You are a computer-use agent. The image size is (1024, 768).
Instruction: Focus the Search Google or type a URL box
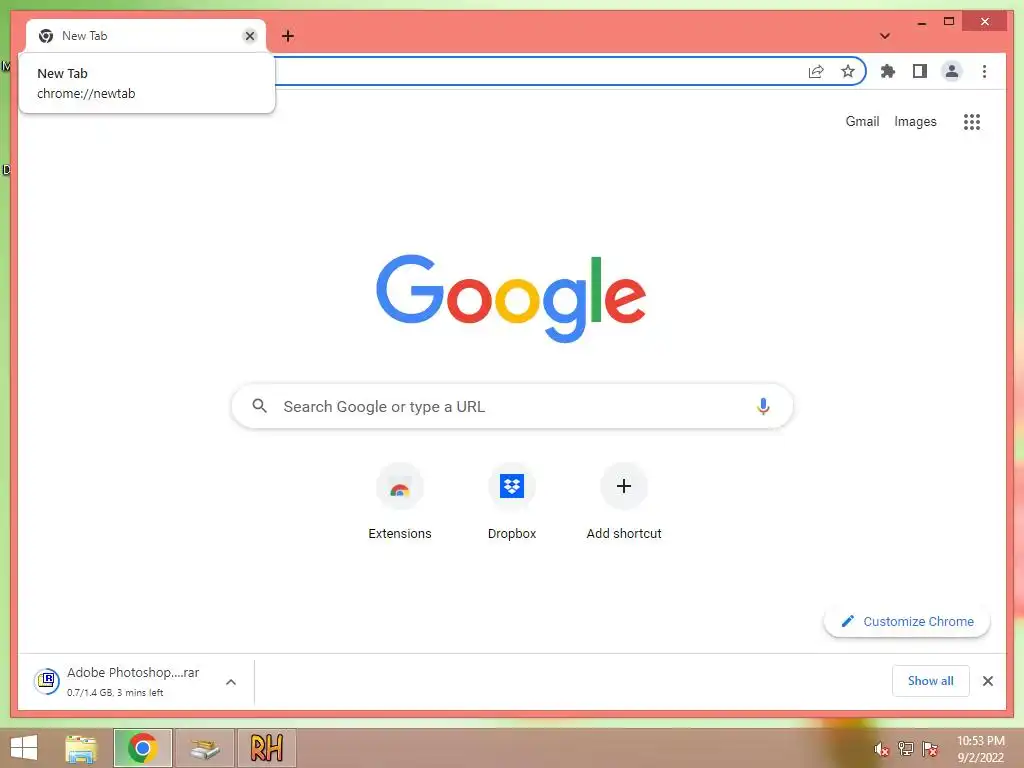point(512,406)
